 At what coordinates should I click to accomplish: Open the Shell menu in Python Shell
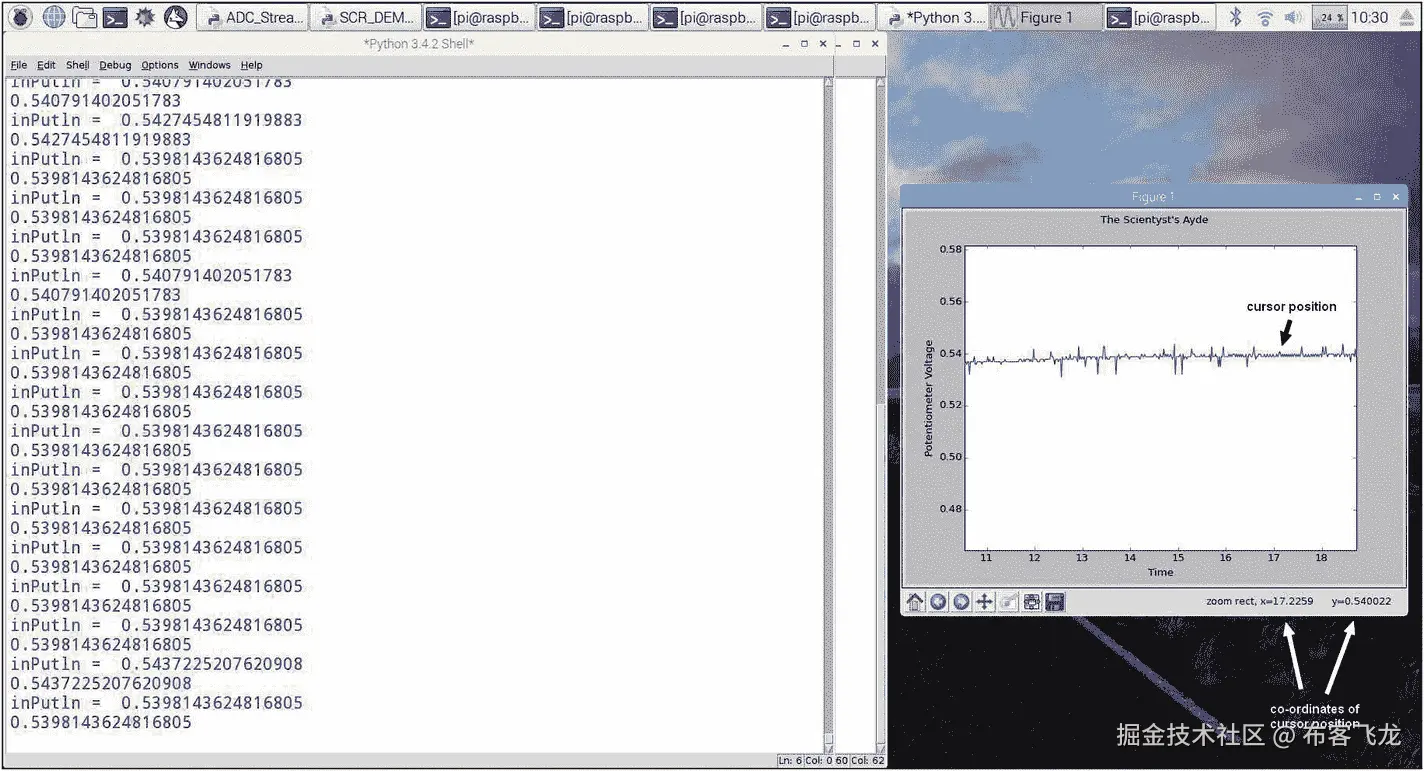[77, 64]
